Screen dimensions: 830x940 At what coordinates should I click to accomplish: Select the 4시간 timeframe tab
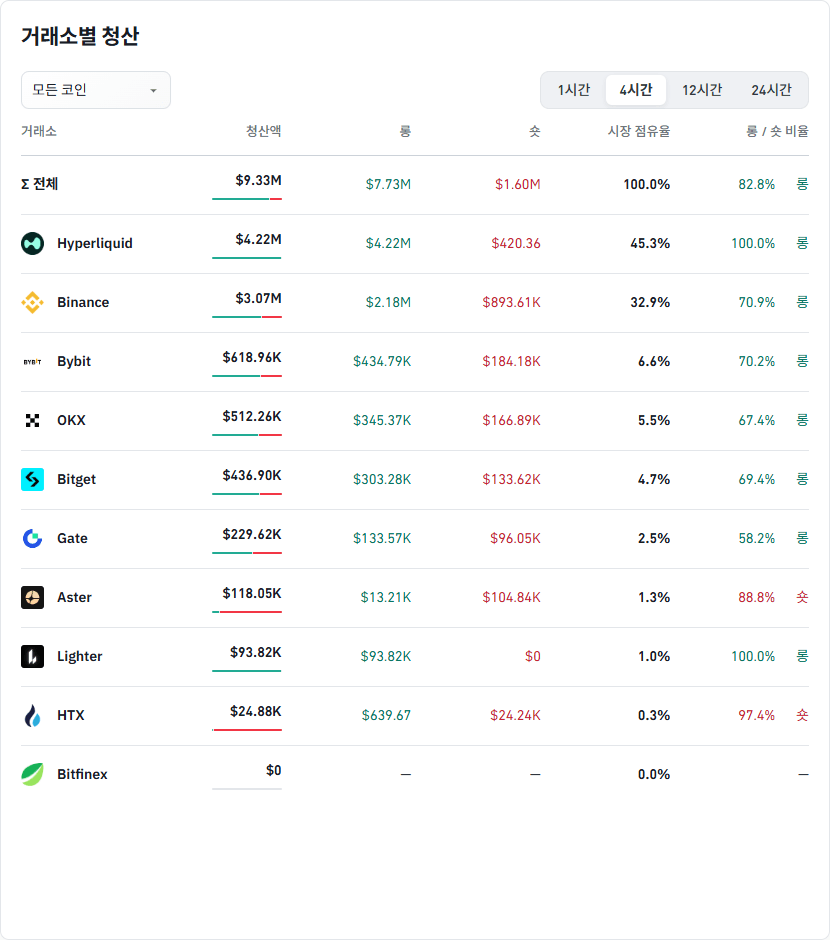coord(636,90)
